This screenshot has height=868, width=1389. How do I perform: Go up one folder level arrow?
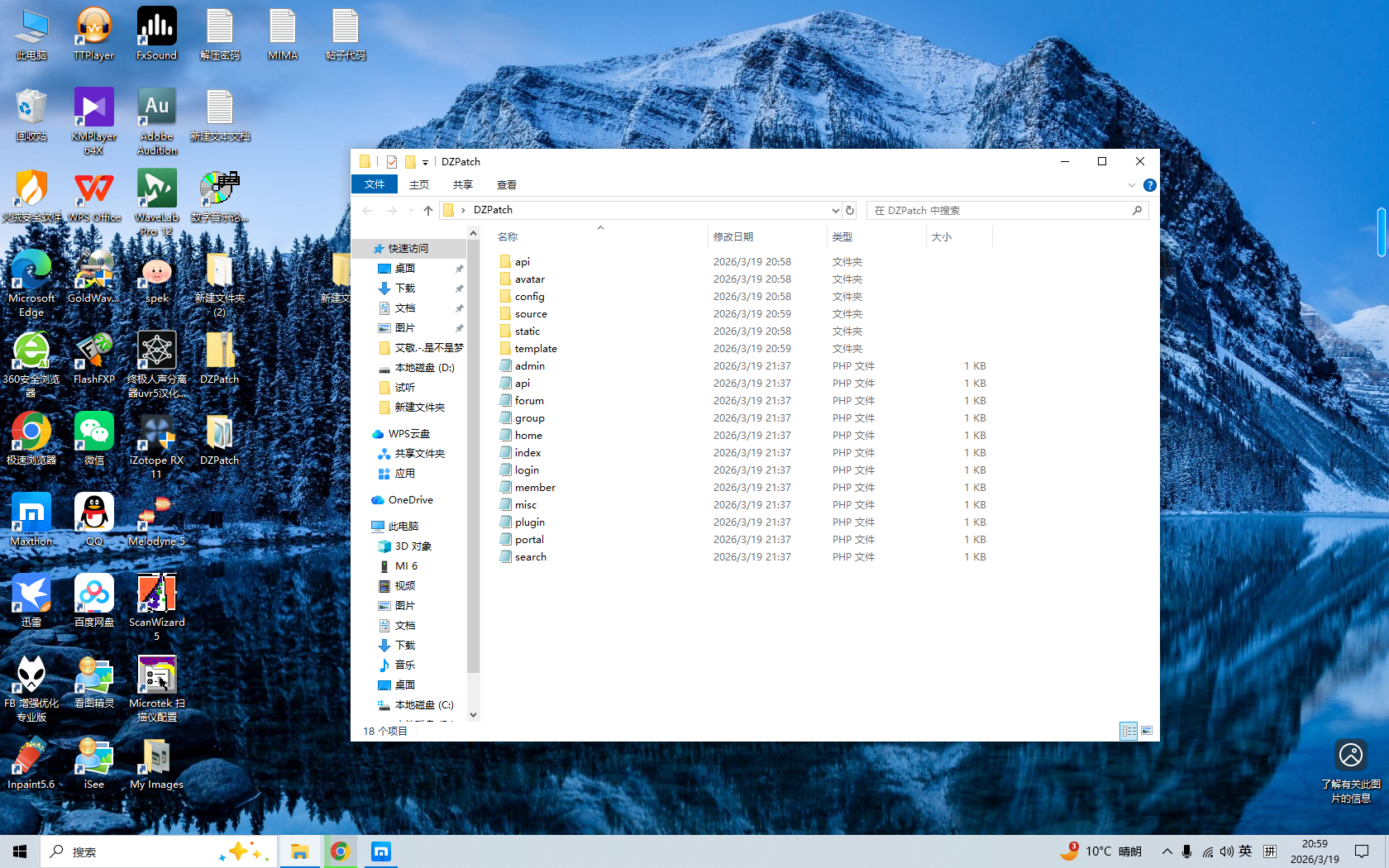coord(428,210)
